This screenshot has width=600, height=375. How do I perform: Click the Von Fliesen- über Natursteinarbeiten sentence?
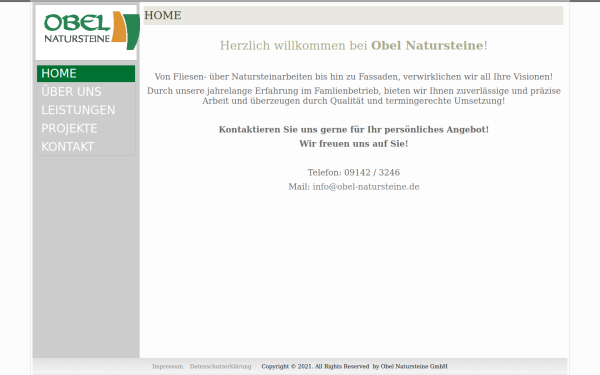354,77
